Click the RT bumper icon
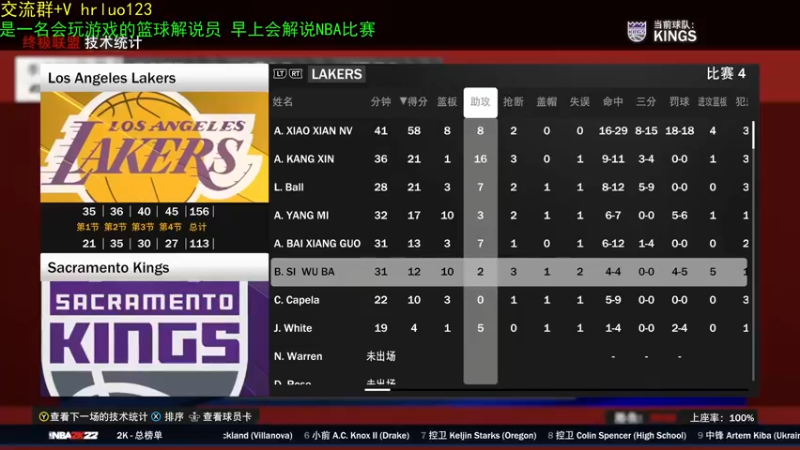Screen dimensions: 800x450 [296, 74]
